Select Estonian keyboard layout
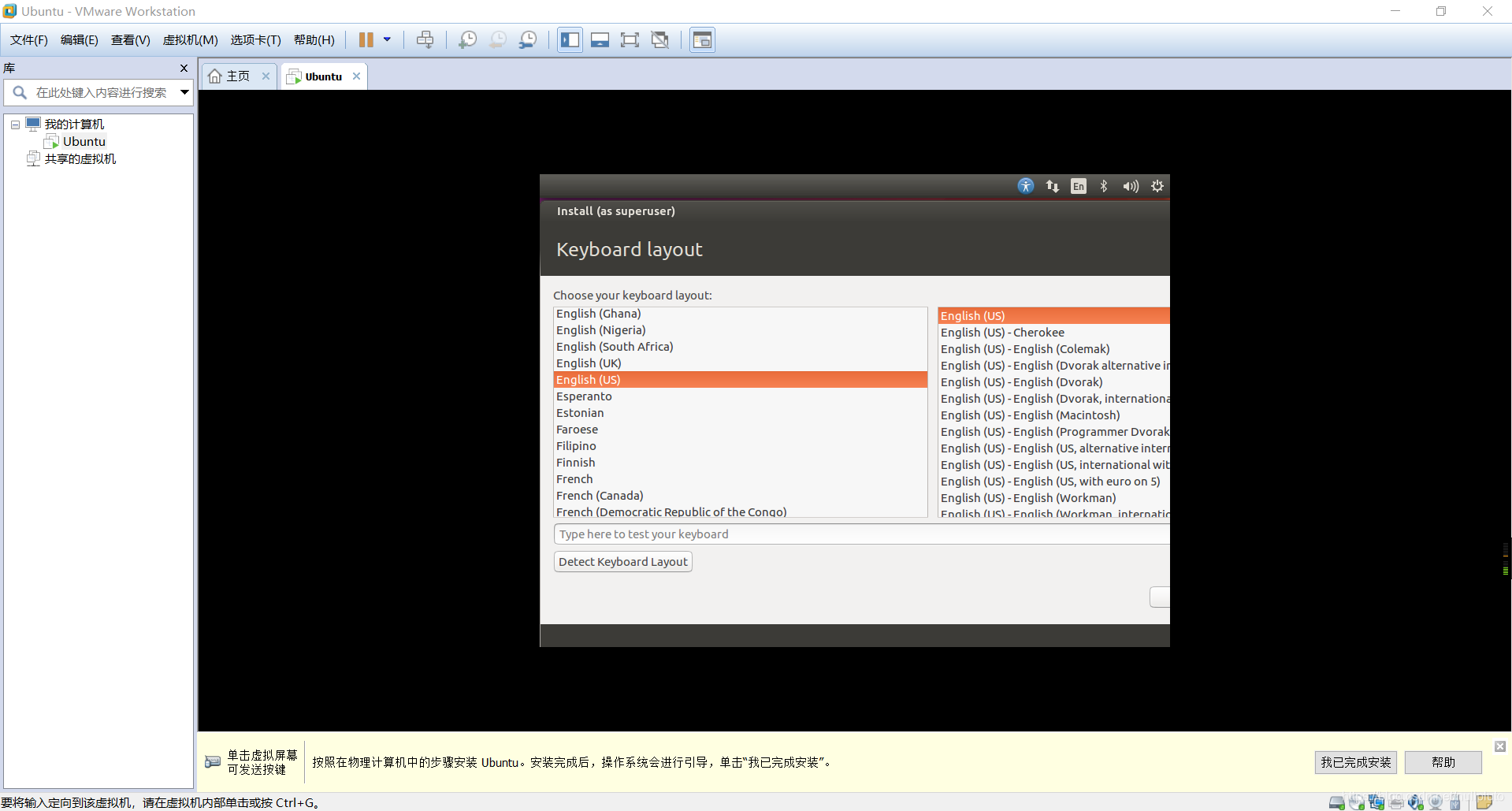 point(741,413)
